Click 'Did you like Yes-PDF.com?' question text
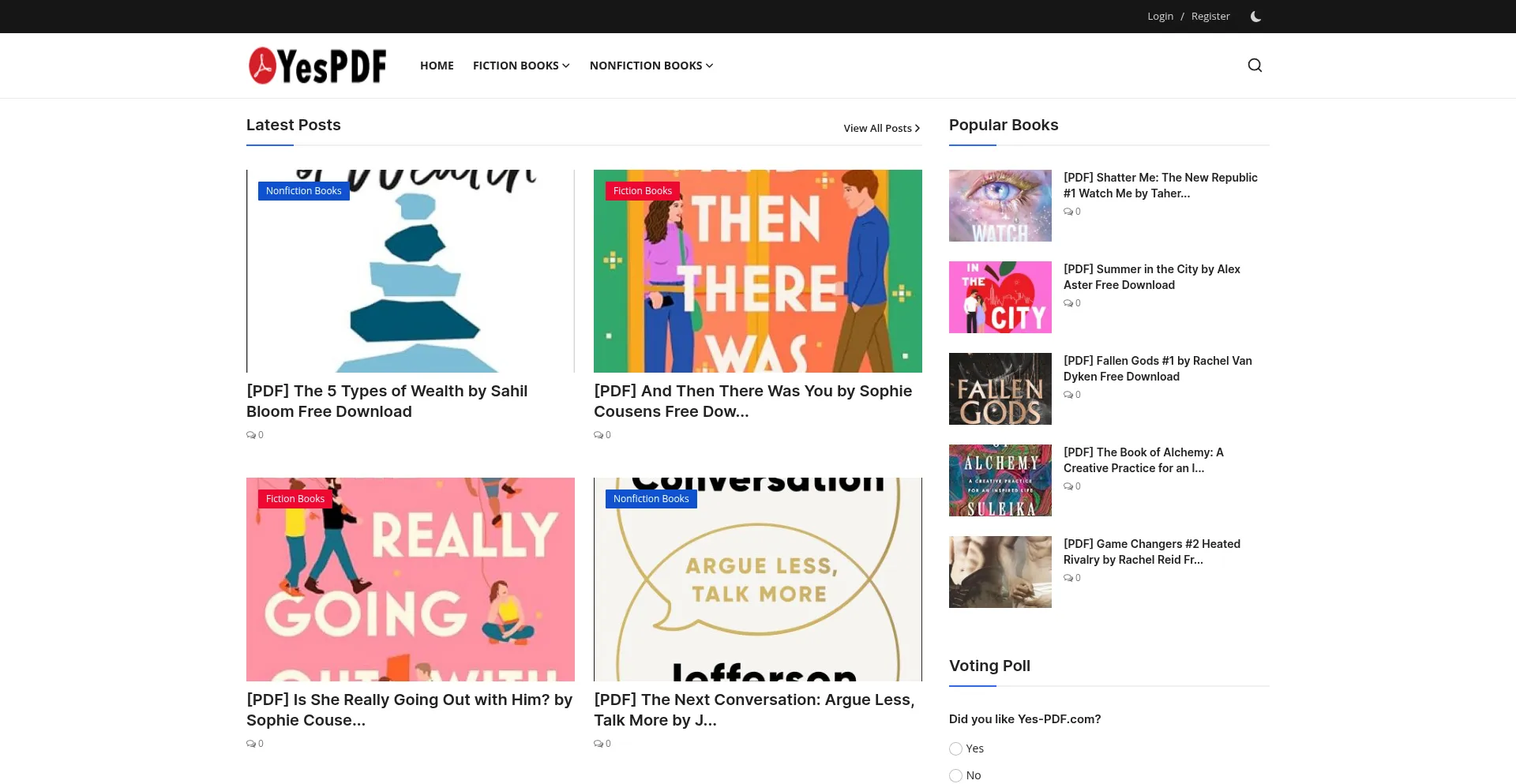 coord(1025,719)
